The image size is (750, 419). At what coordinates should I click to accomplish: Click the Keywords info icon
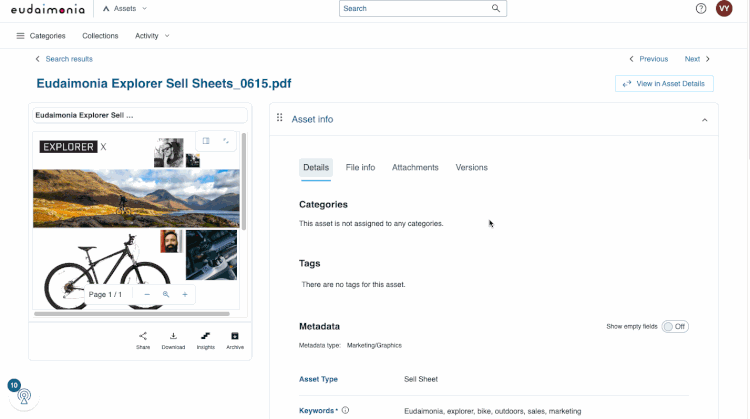[345, 410]
